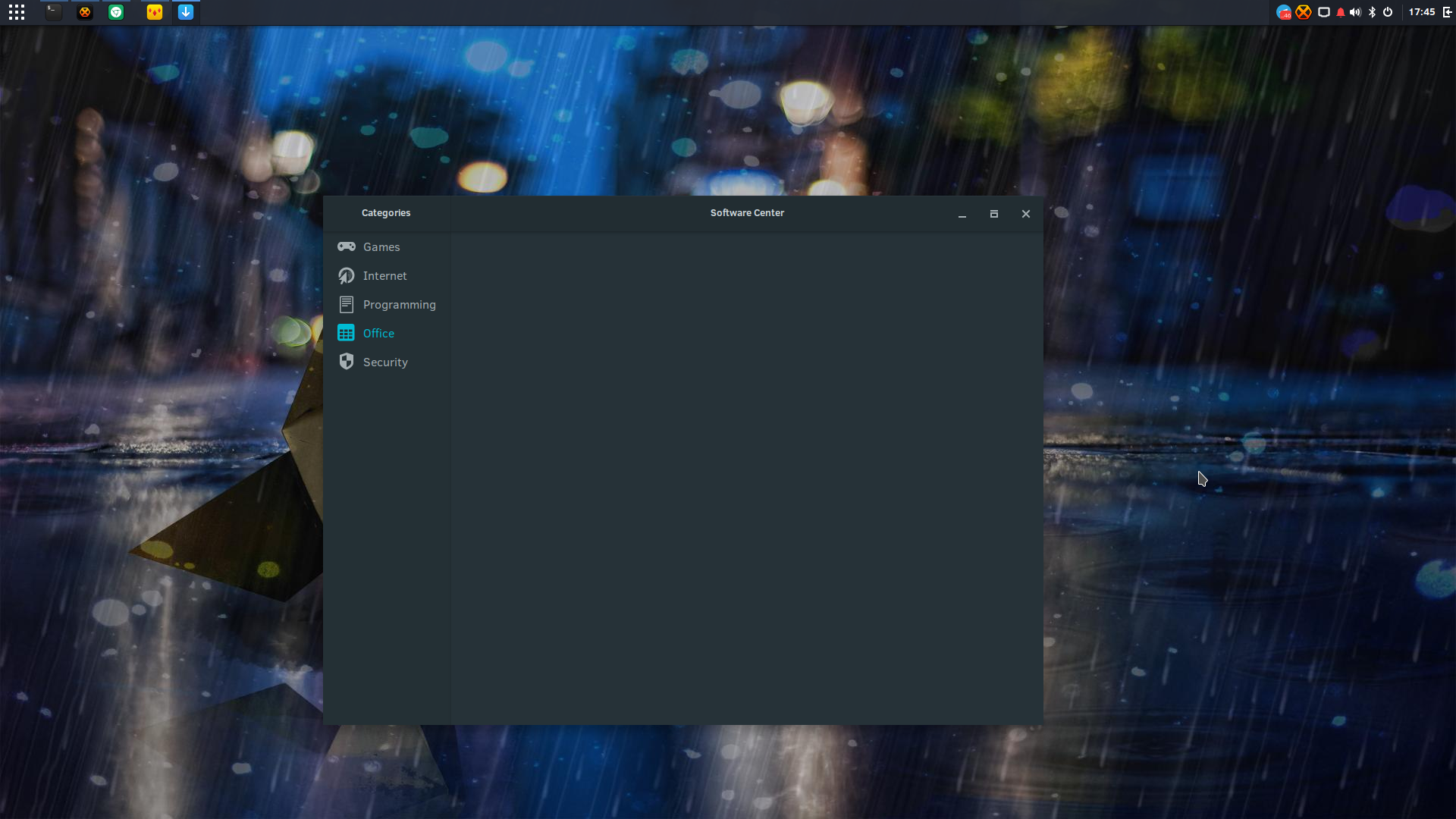Screen dimensions: 1456x819
Task: Click the power icon in the tray
Action: click(1388, 12)
